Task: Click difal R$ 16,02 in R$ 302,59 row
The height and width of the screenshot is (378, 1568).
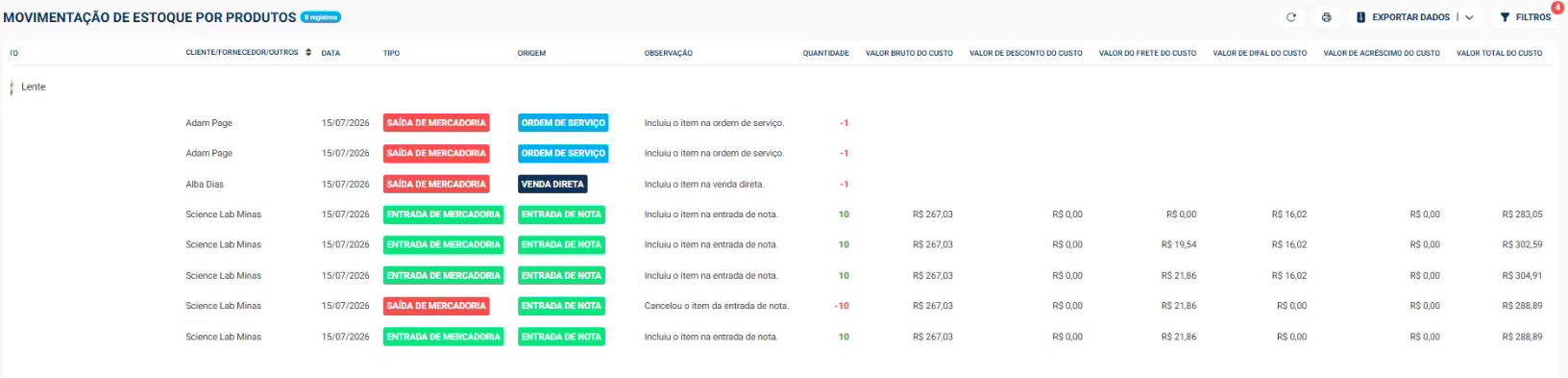Action: 1288,244
